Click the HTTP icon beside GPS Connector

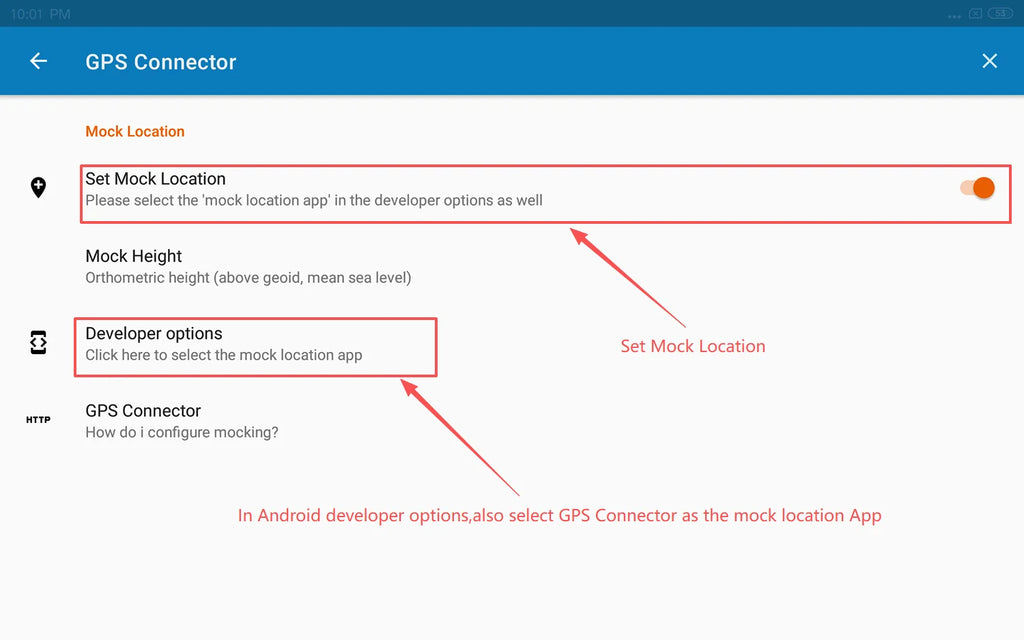(39, 420)
